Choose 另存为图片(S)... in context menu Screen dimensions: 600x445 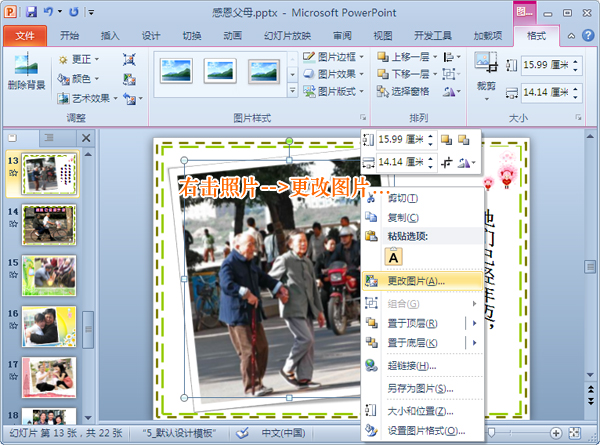coord(422,389)
